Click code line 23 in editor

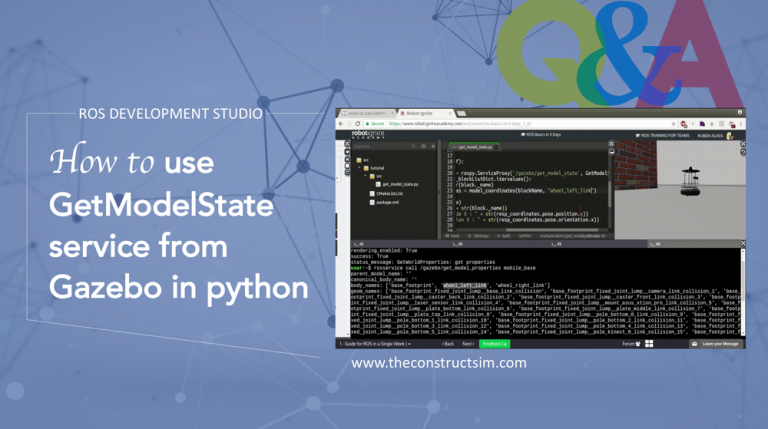point(527,191)
